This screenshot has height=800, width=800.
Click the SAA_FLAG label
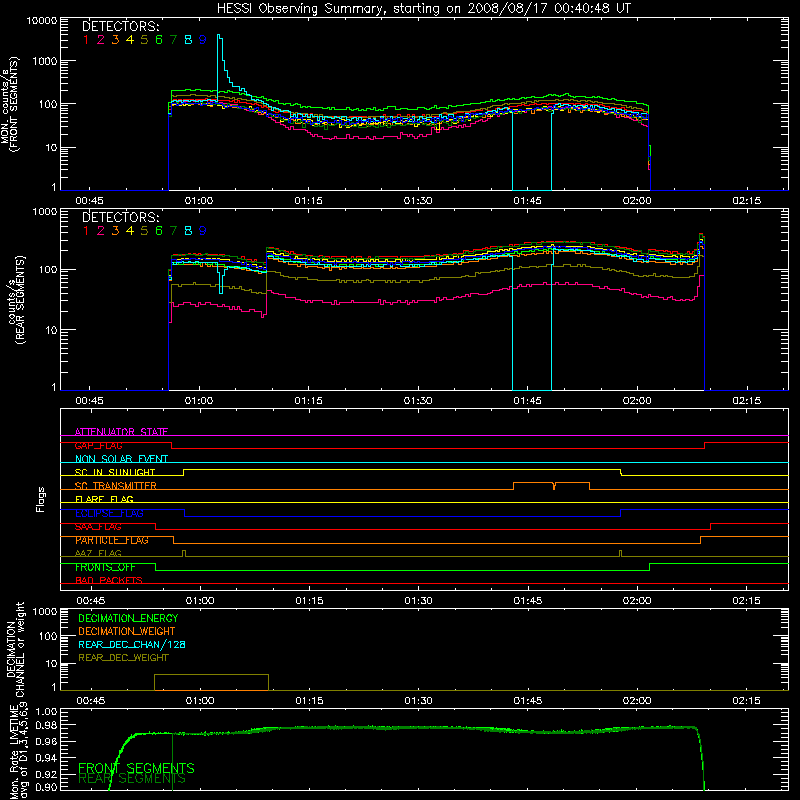[98, 527]
